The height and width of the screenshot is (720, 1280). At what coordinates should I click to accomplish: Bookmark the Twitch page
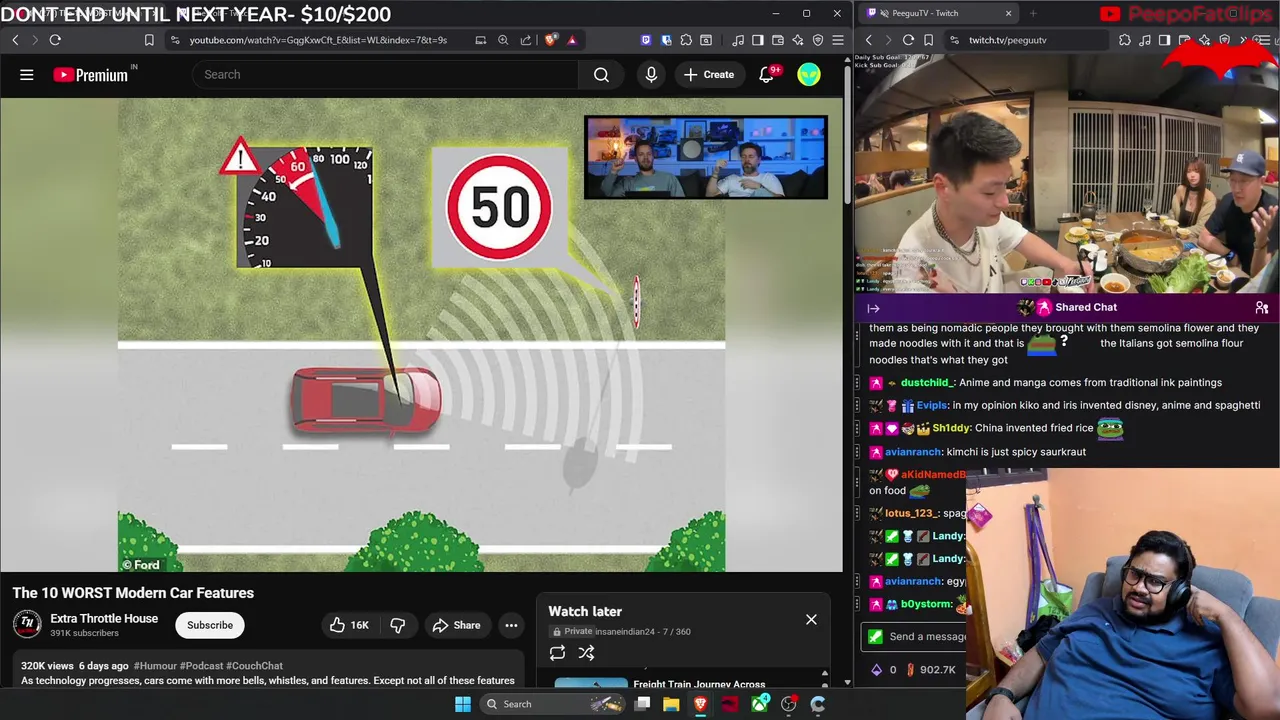928,40
